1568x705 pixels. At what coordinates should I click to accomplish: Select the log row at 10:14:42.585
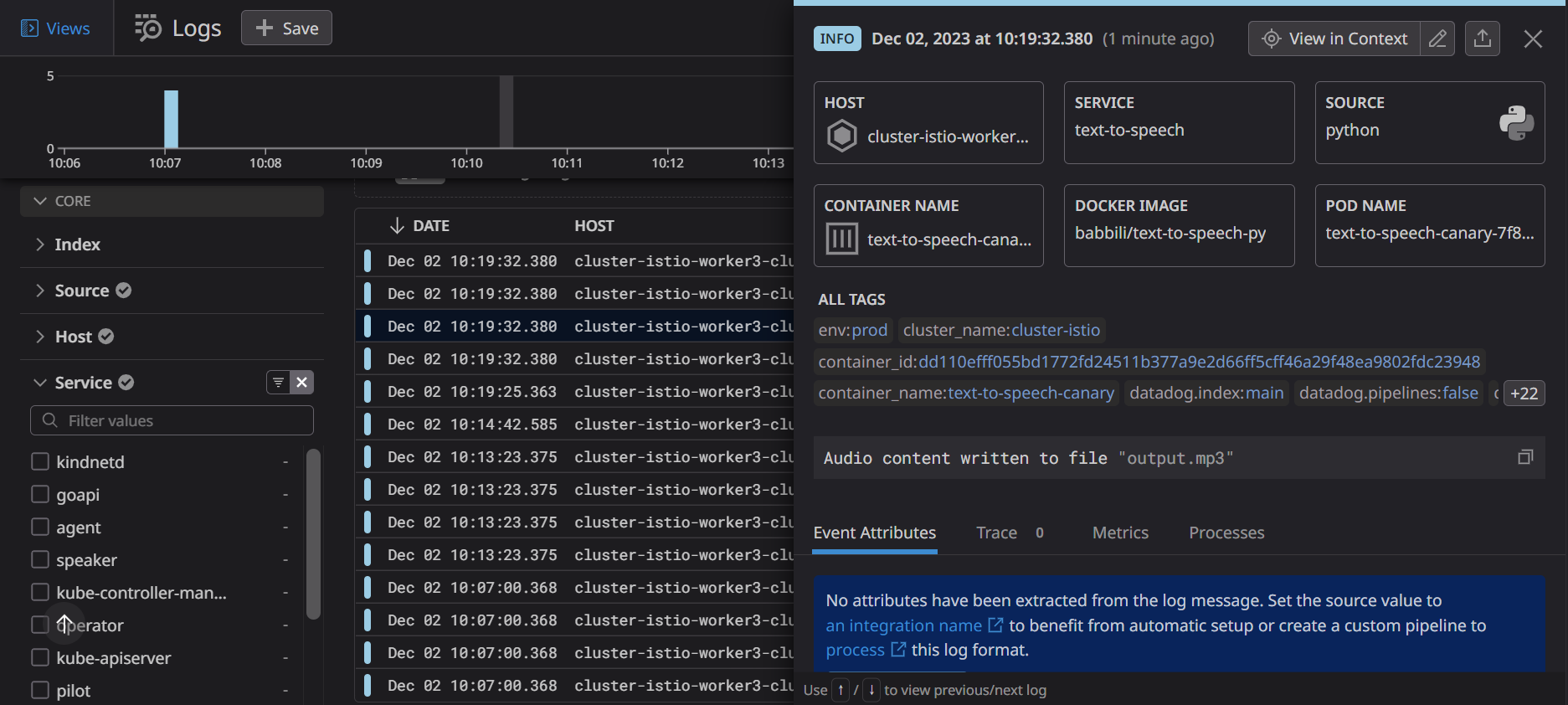(x=574, y=425)
